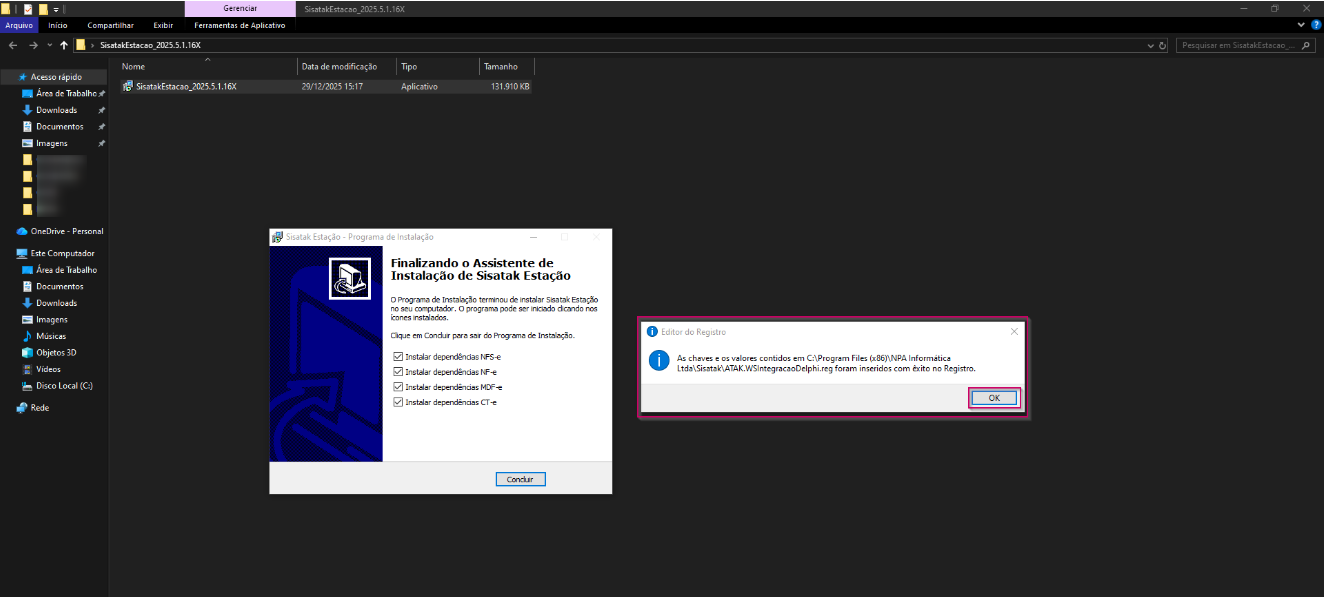Uncheck Instalar dependências CT-e
1325x597 pixels.
coord(399,402)
